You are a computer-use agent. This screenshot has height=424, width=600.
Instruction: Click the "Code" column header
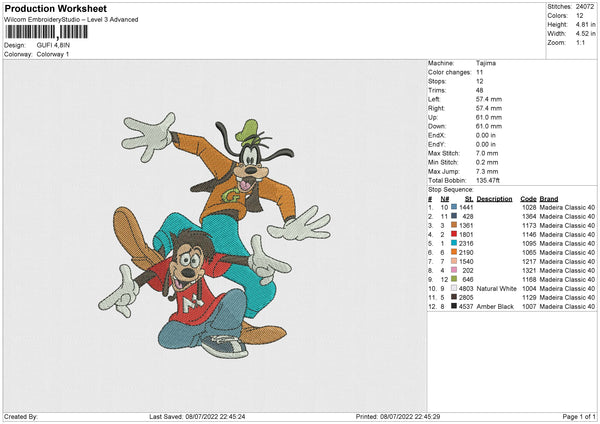point(528,199)
